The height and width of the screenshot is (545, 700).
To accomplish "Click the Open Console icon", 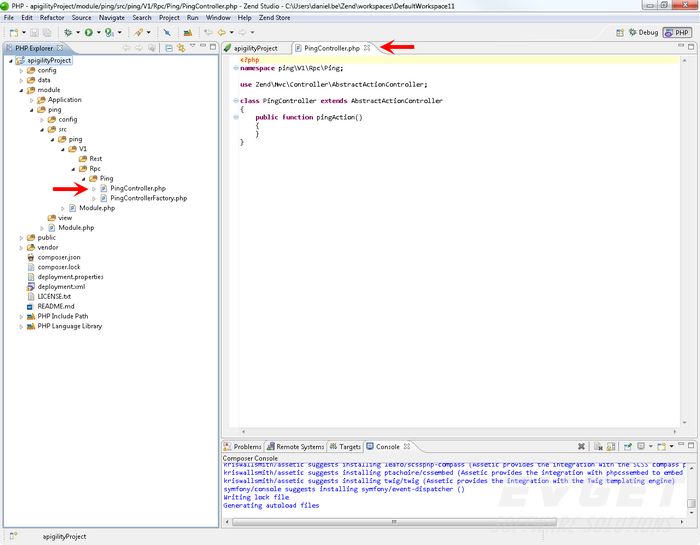I will click(662, 446).
